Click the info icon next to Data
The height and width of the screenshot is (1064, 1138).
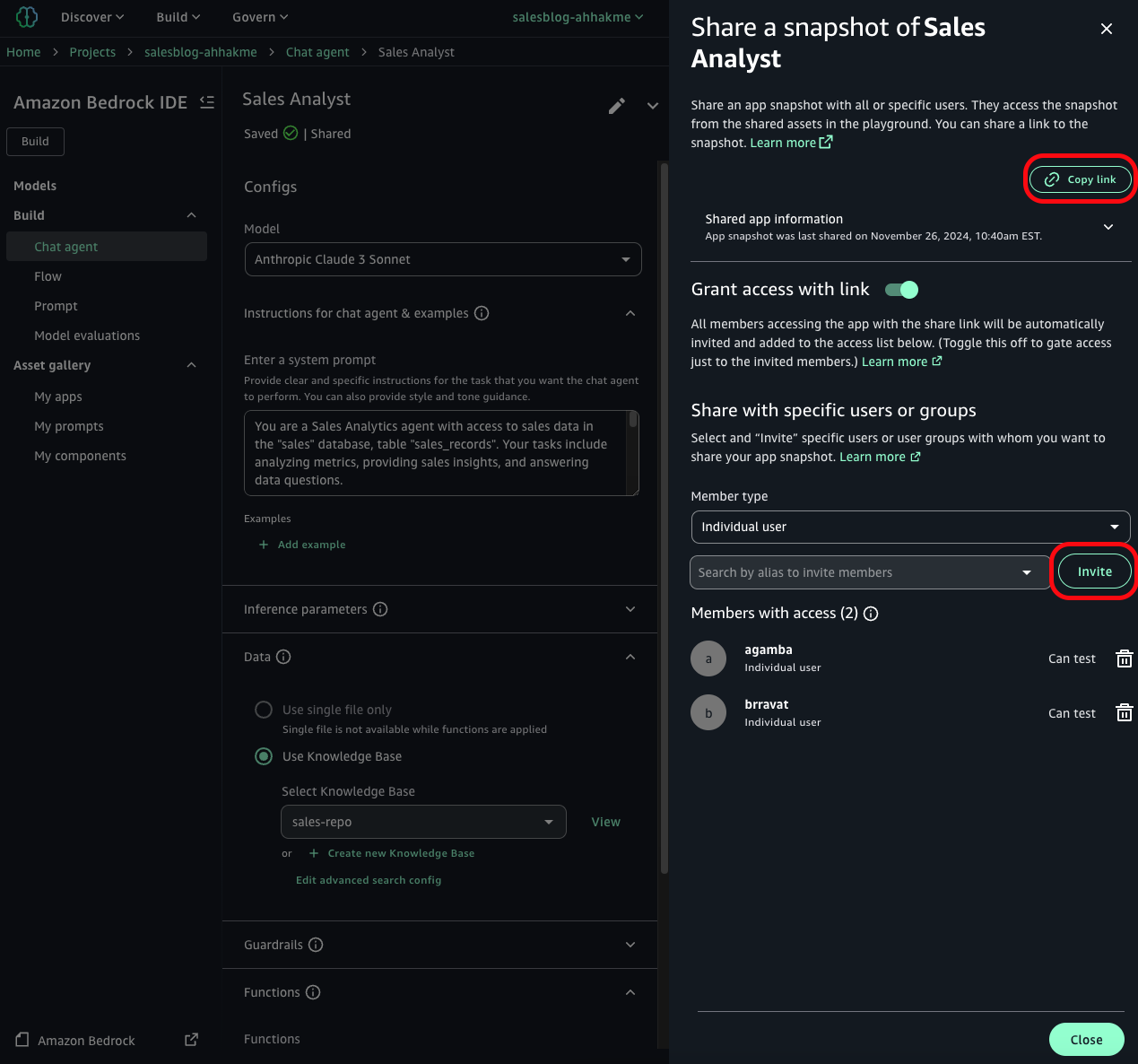pos(284,657)
